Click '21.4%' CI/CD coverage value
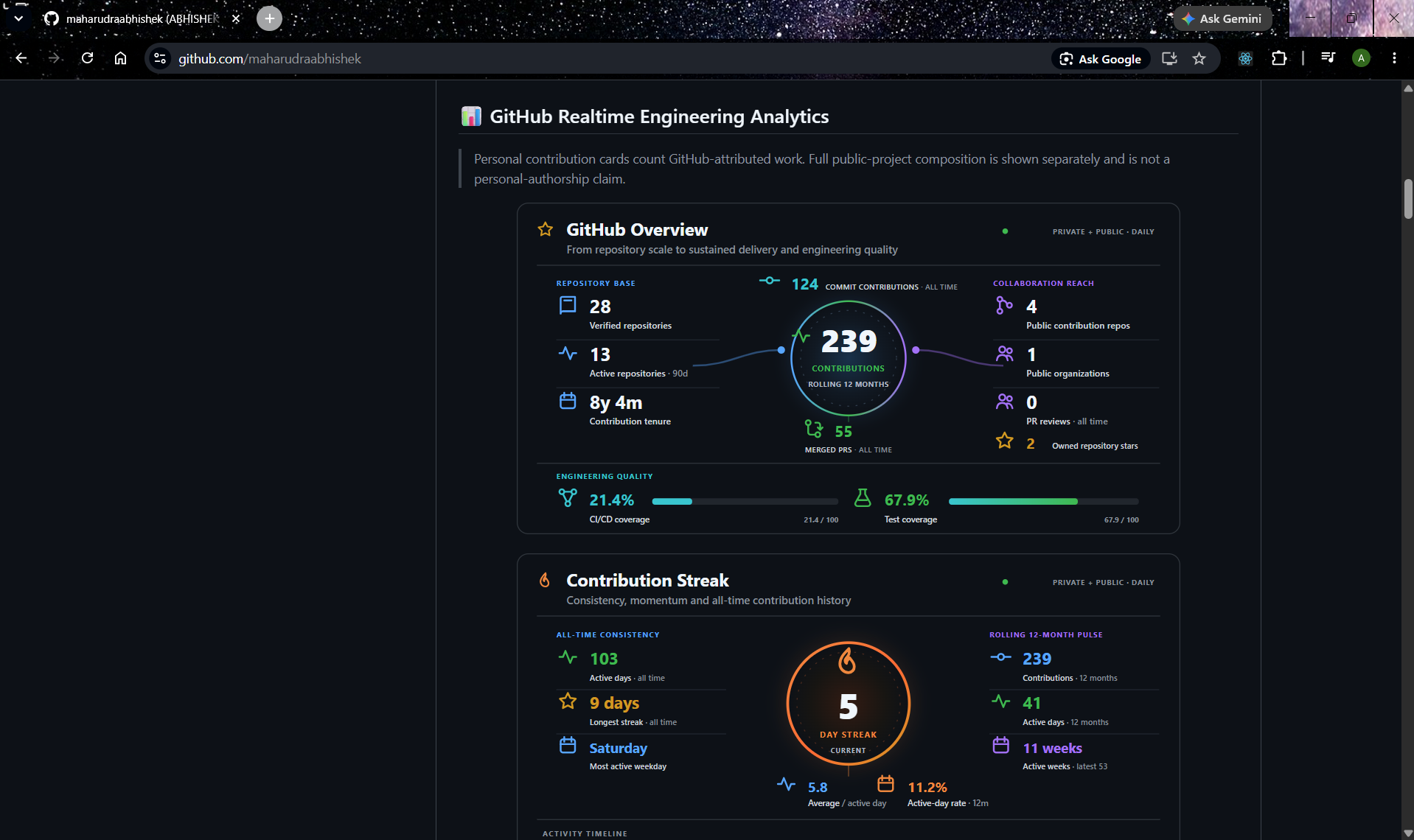This screenshot has height=840, width=1414. (611, 500)
